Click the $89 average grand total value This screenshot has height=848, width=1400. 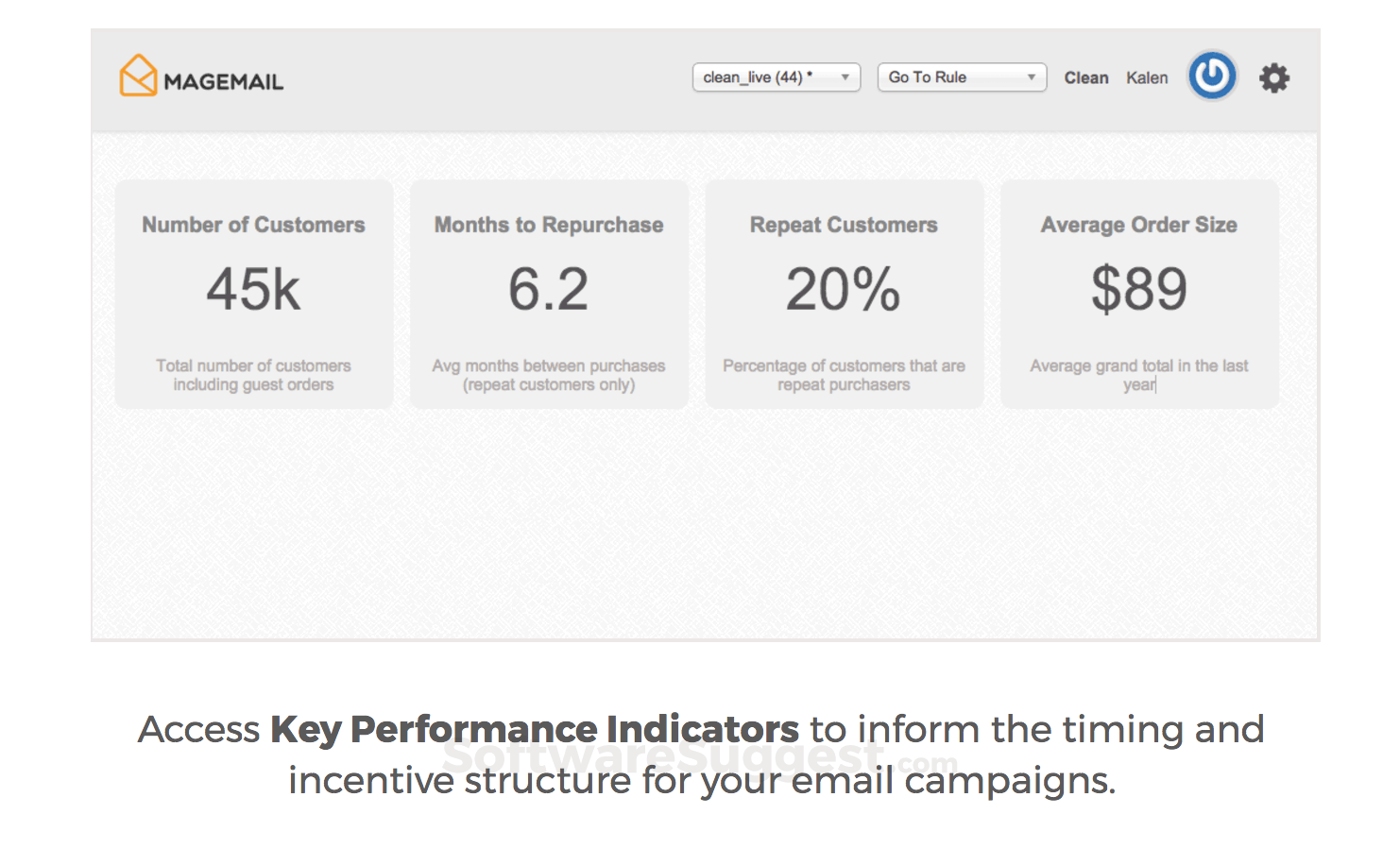pyautogui.click(x=1138, y=289)
